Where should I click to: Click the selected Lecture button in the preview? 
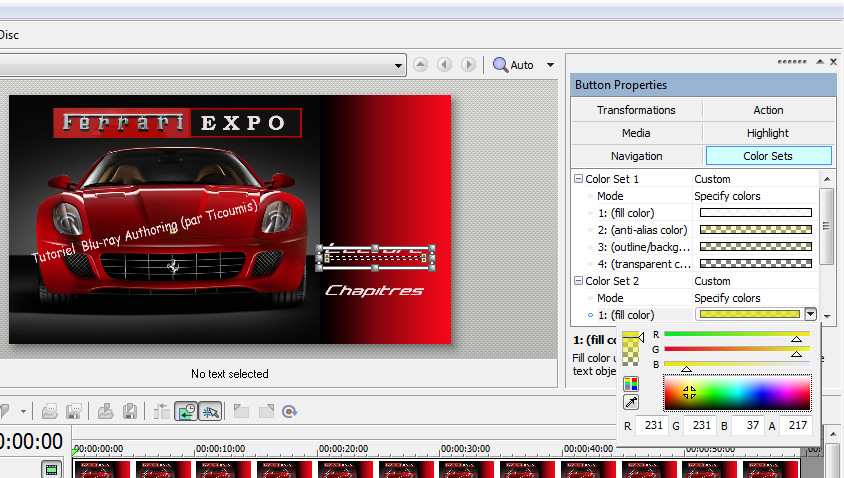(375, 257)
